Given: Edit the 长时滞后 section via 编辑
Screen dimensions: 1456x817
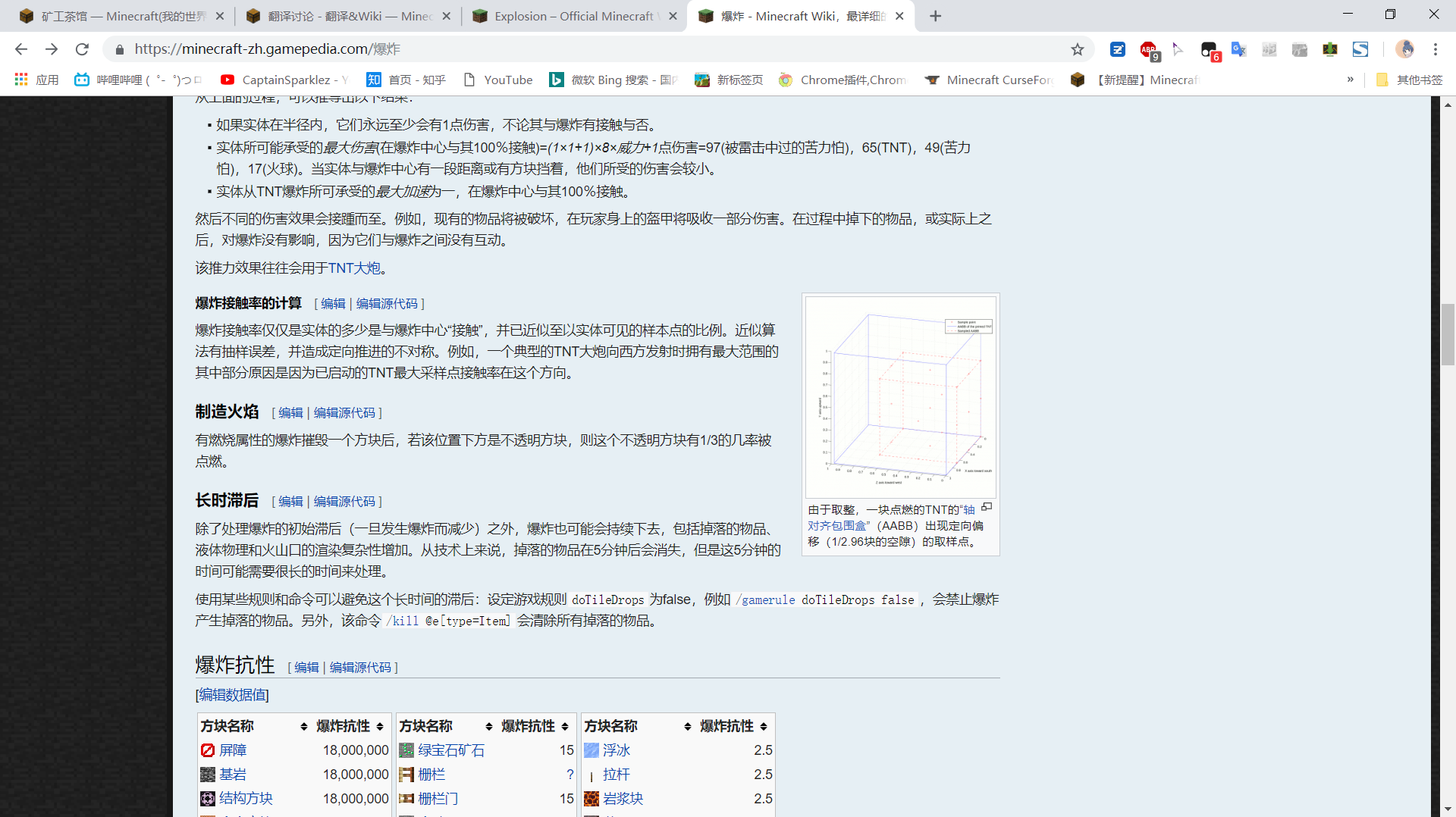Looking at the screenshot, I should [x=290, y=502].
